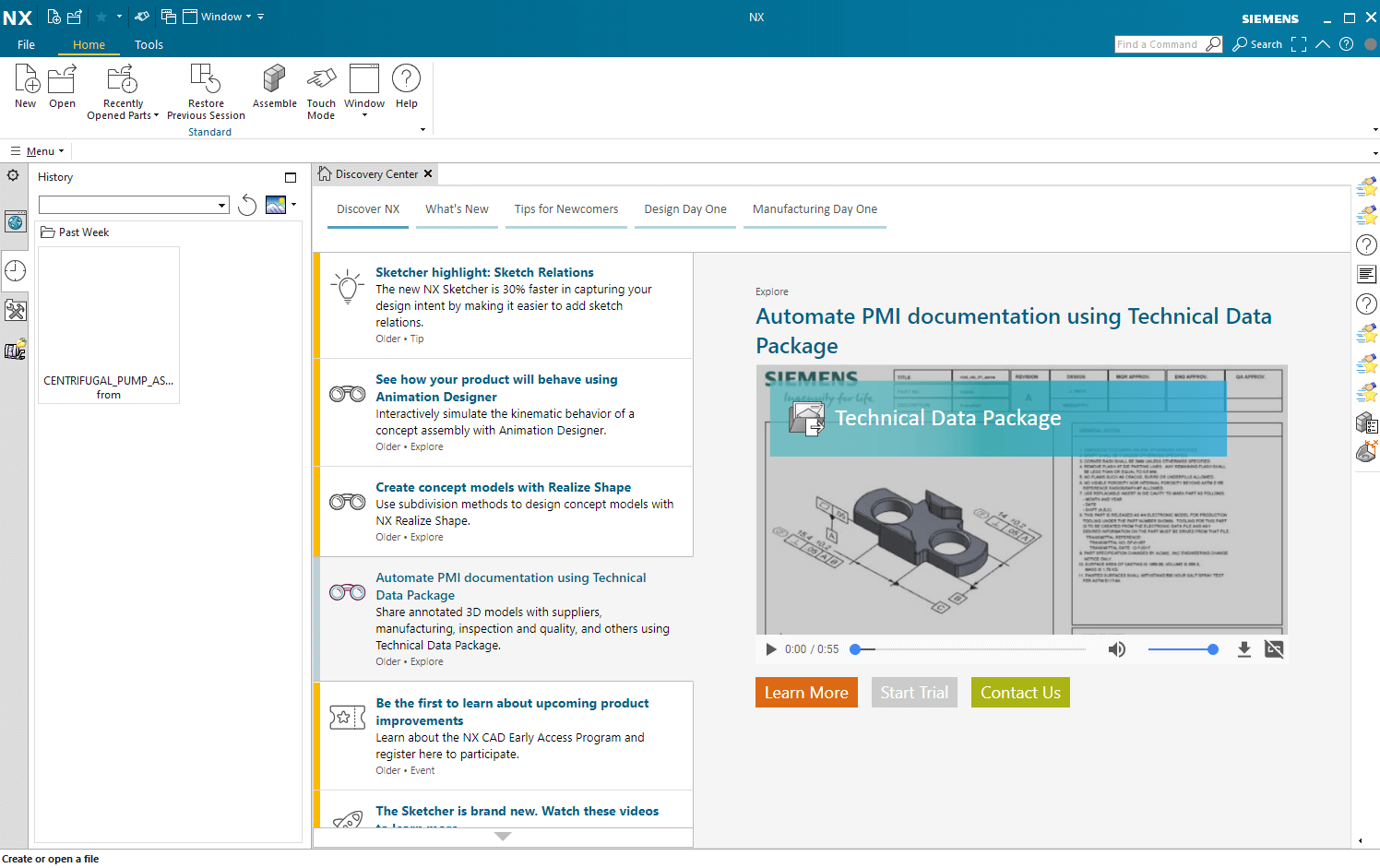1380x868 pixels.
Task: Open the film-strip folder tab in the resource bar
Action: coord(15,349)
